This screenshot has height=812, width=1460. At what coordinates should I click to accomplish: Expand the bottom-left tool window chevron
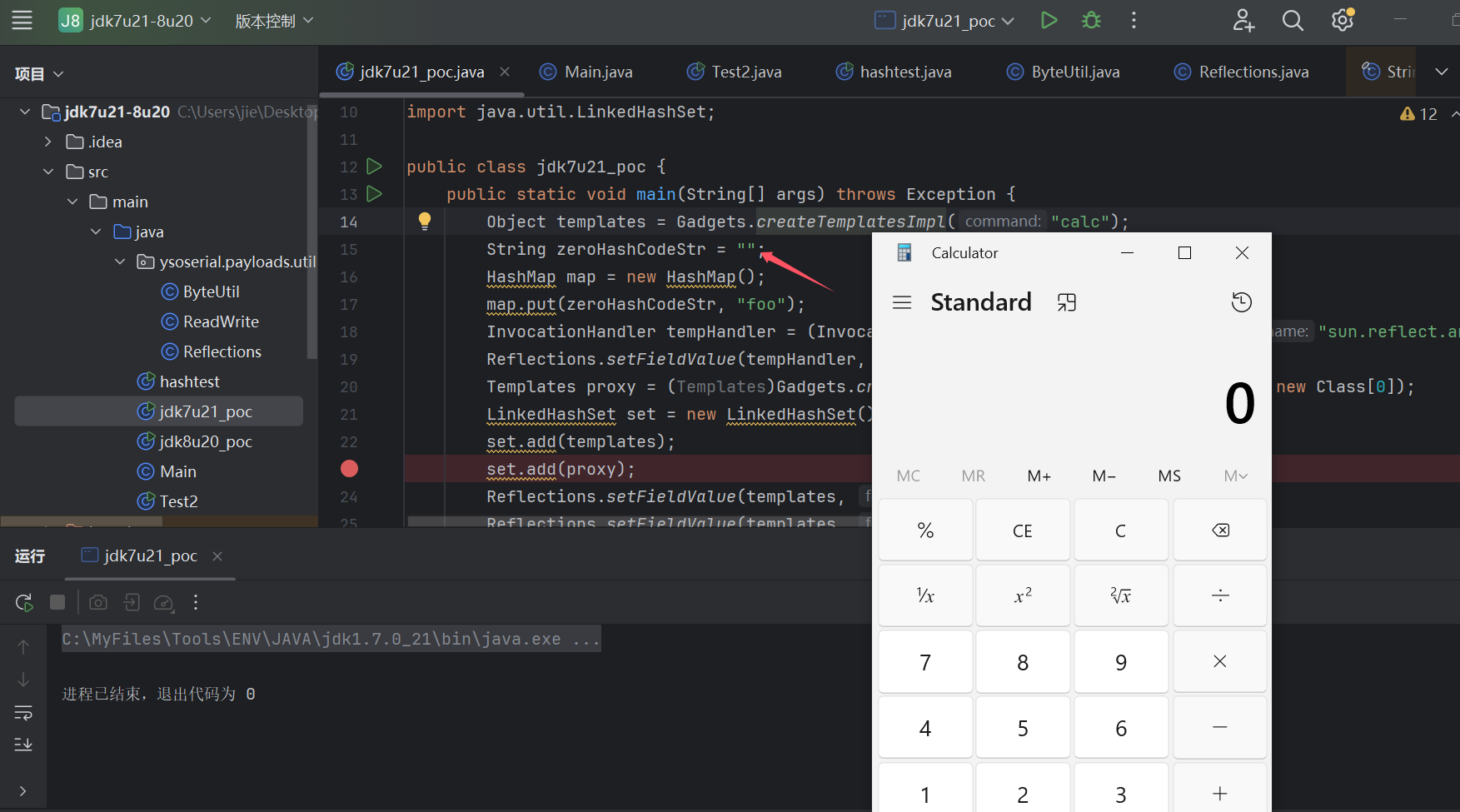pos(22,790)
